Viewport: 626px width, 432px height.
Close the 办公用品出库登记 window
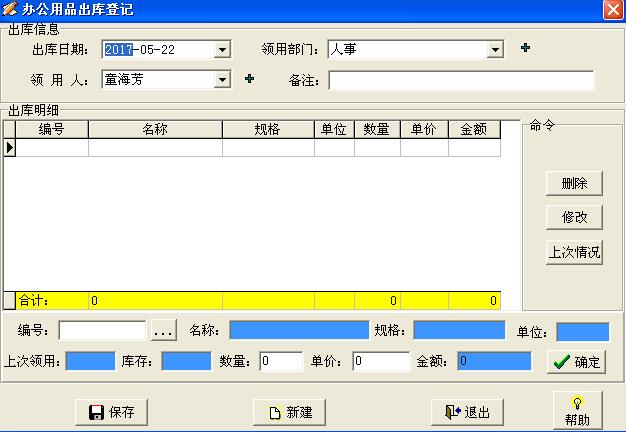coord(613,9)
